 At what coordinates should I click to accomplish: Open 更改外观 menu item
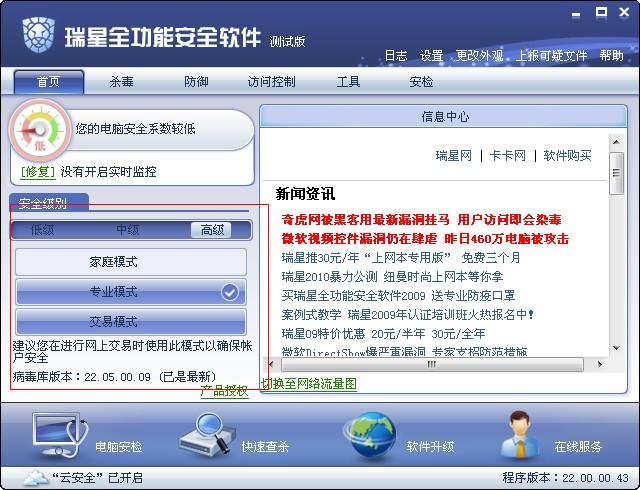[x=479, y=56]
